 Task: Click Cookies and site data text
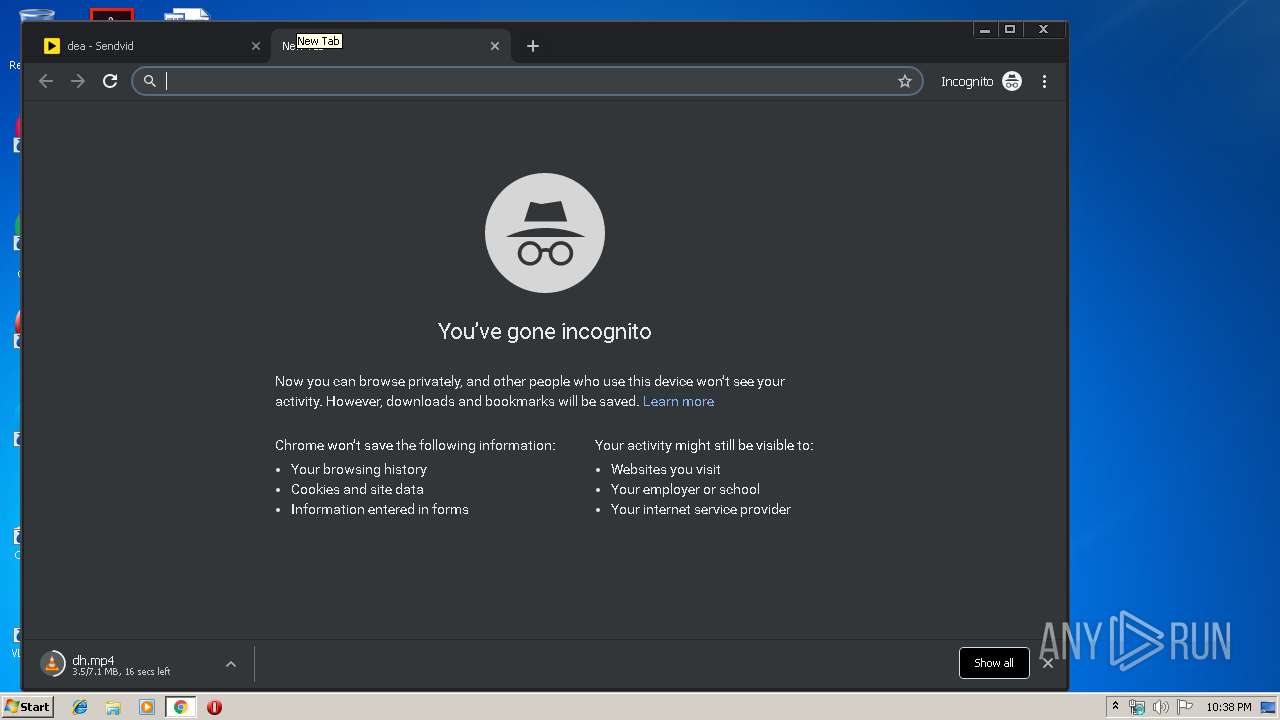tap(357, 489)
